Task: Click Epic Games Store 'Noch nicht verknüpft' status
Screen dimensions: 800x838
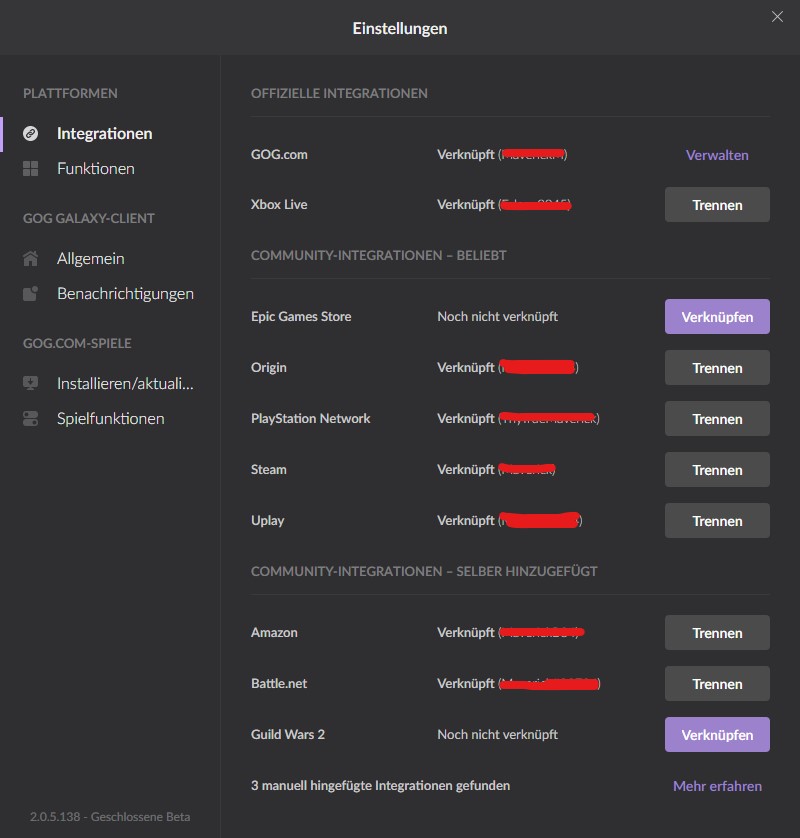Action: click(498, 316)
